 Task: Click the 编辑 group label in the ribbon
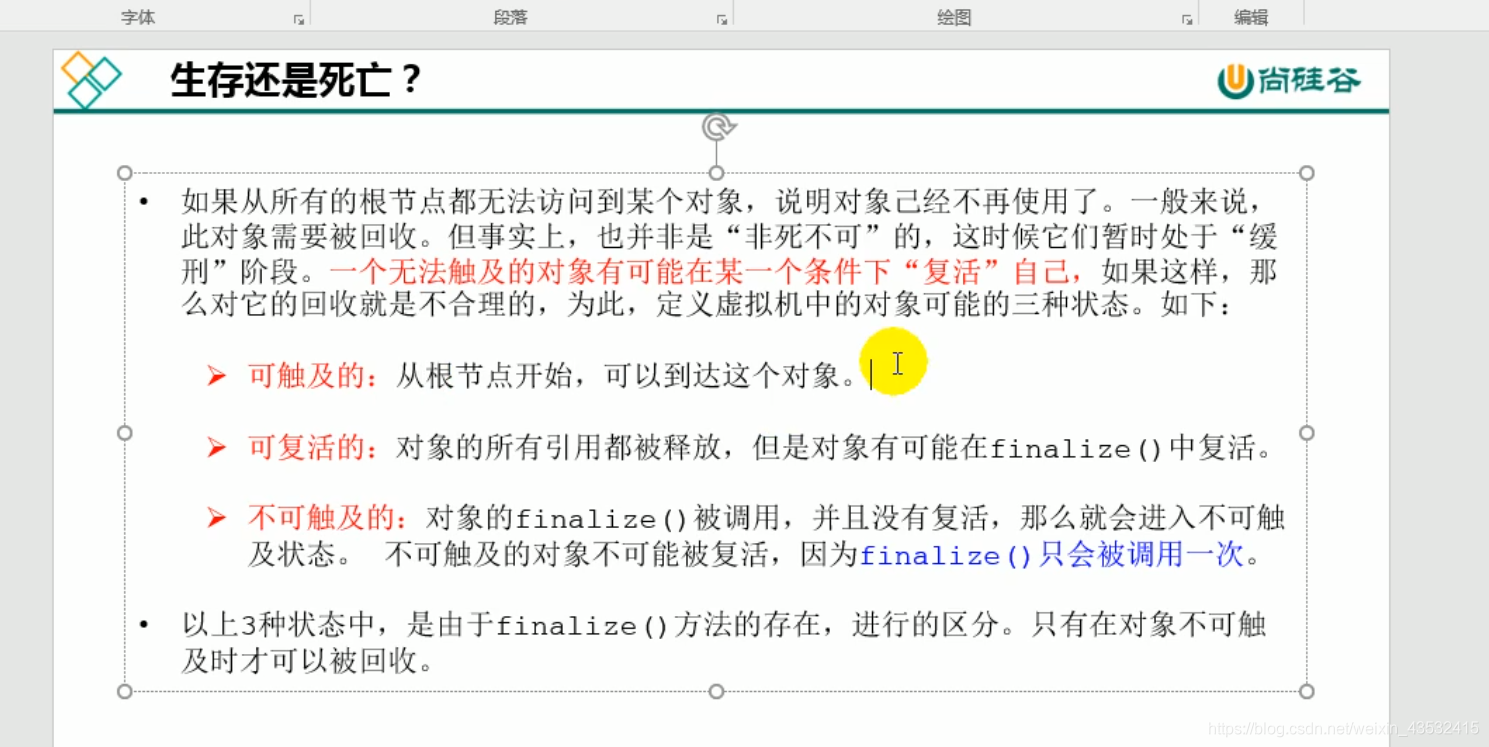pos(1250,18)
